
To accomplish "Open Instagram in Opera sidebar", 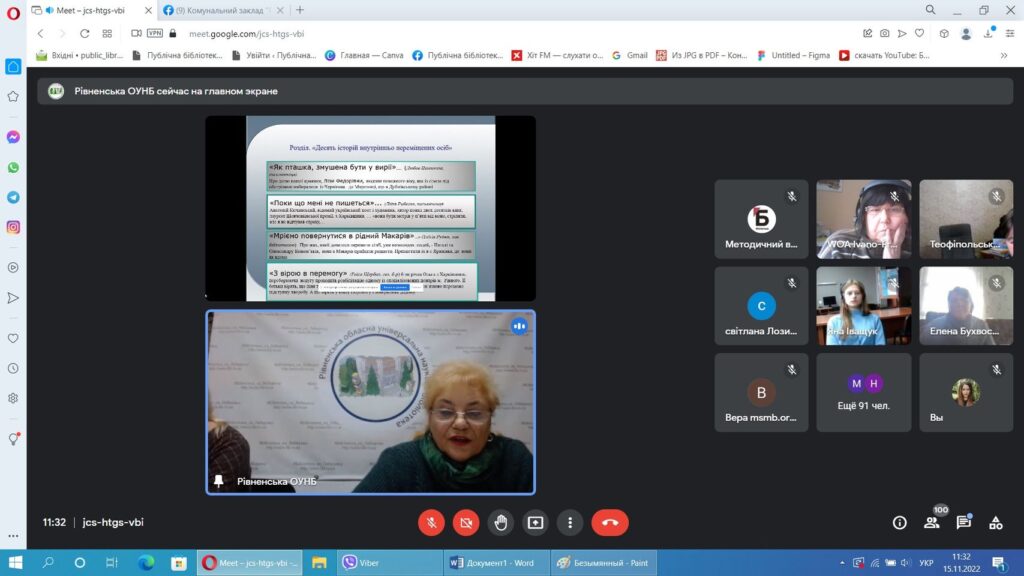I will point(13,227).
